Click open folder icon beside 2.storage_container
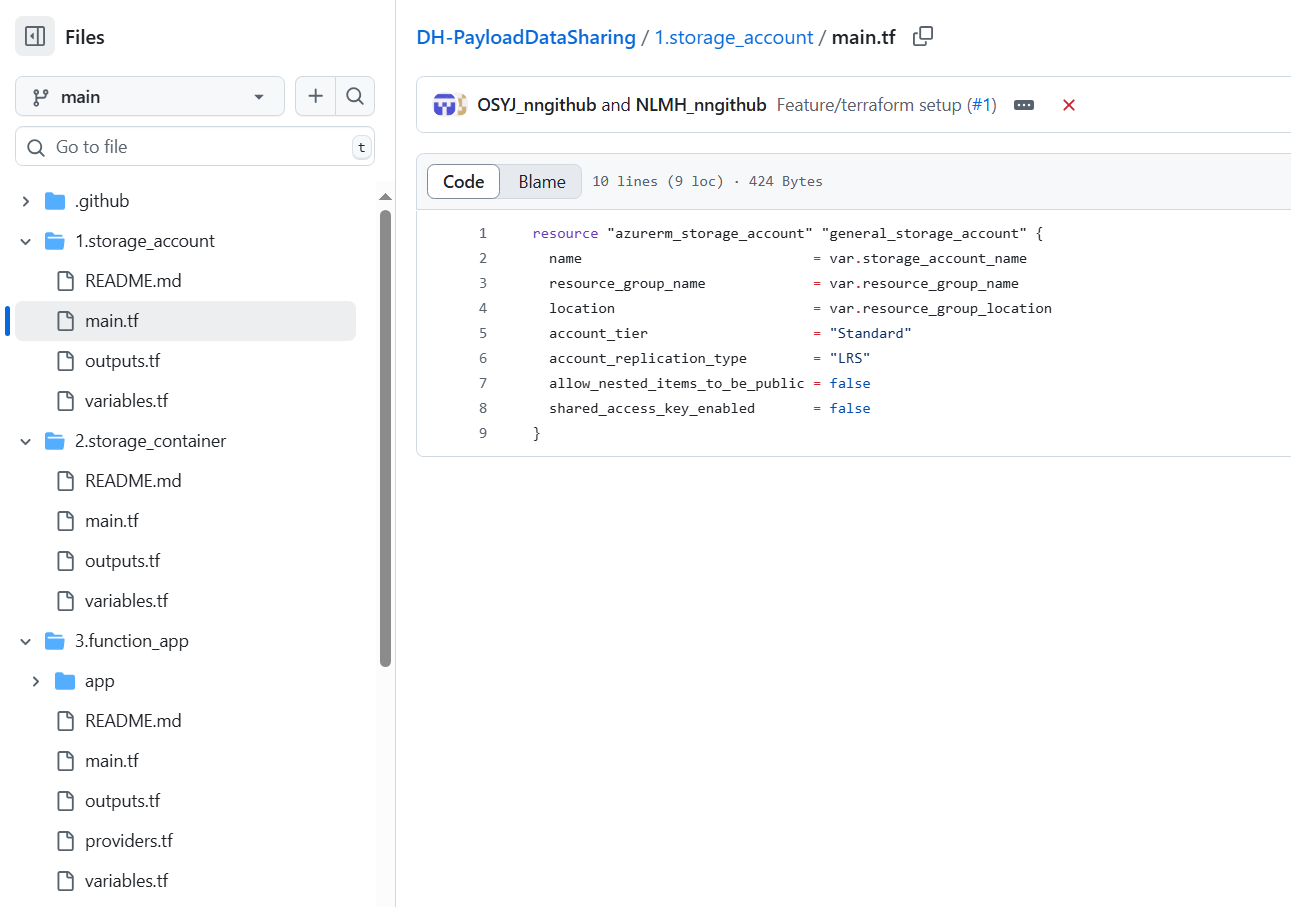1291x907 pixels. [x=55, y=441]
